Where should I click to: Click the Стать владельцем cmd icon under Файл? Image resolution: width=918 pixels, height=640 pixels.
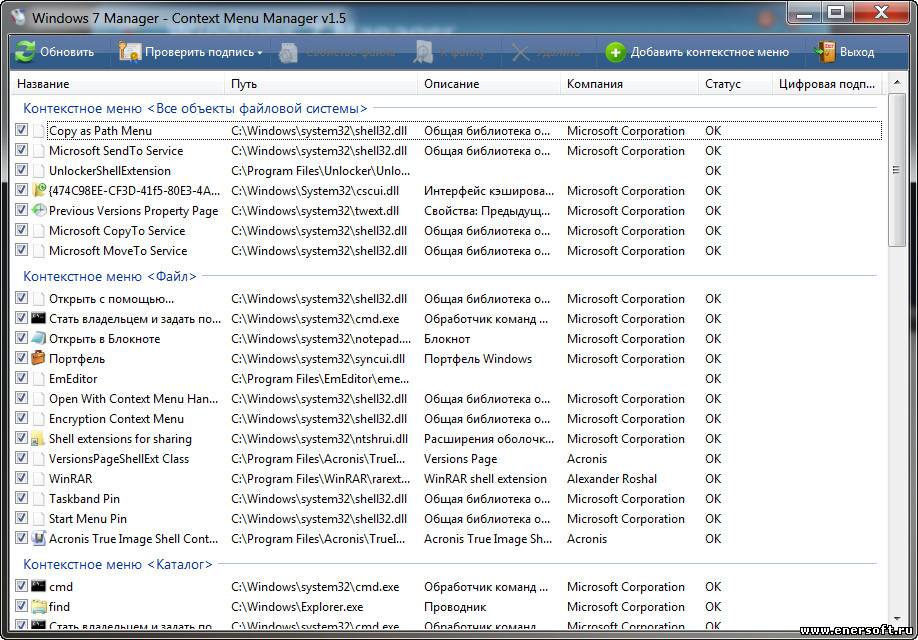pyautogui.click(x=39, y=318)
